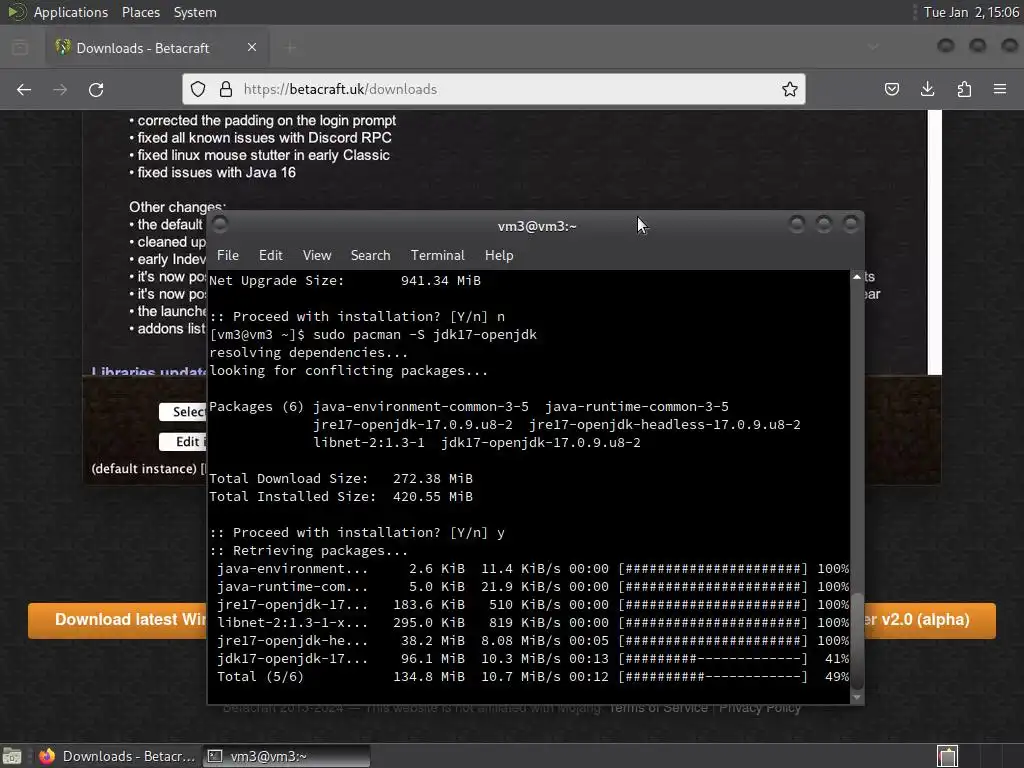Viewport: 1024px width, 768px height.
Task: Maximize the terminal window
Action: click(824, 225)
